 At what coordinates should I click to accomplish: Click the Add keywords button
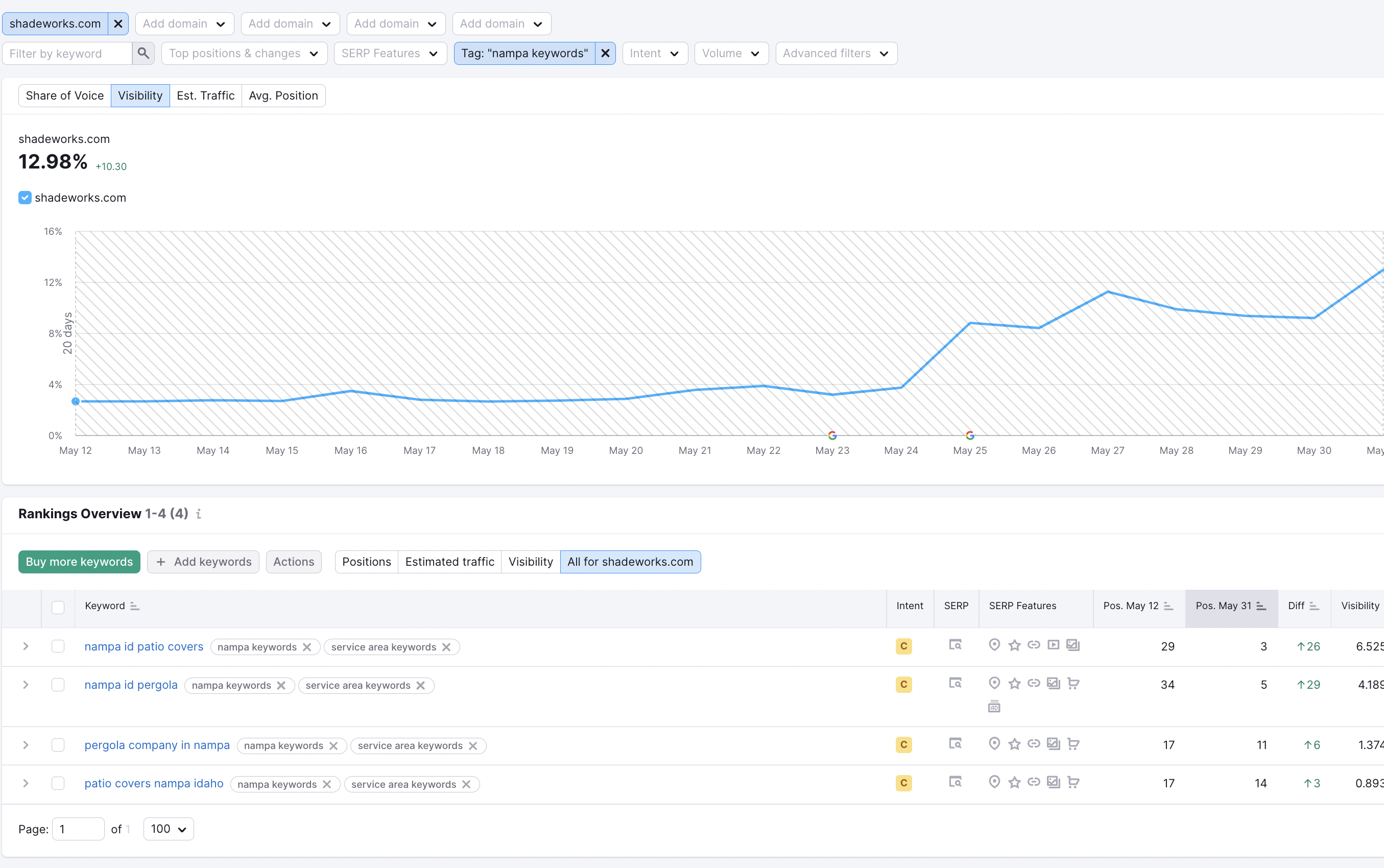203,562
